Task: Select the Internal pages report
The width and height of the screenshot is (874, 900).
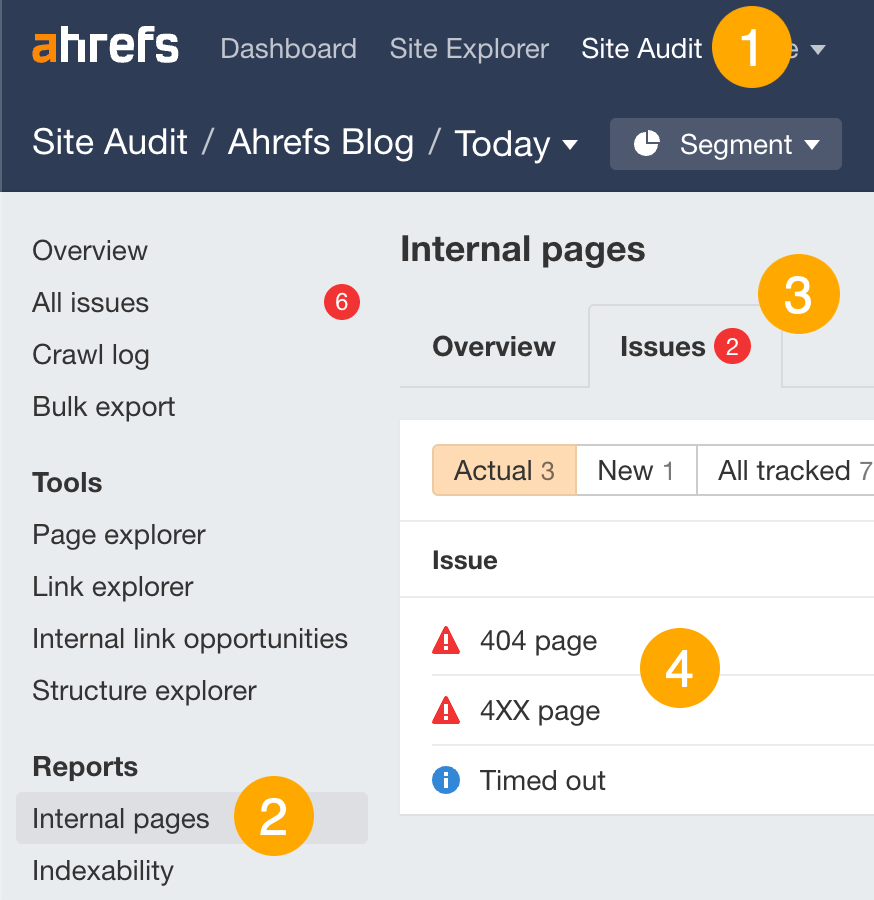Action: (x=120, y=818)
